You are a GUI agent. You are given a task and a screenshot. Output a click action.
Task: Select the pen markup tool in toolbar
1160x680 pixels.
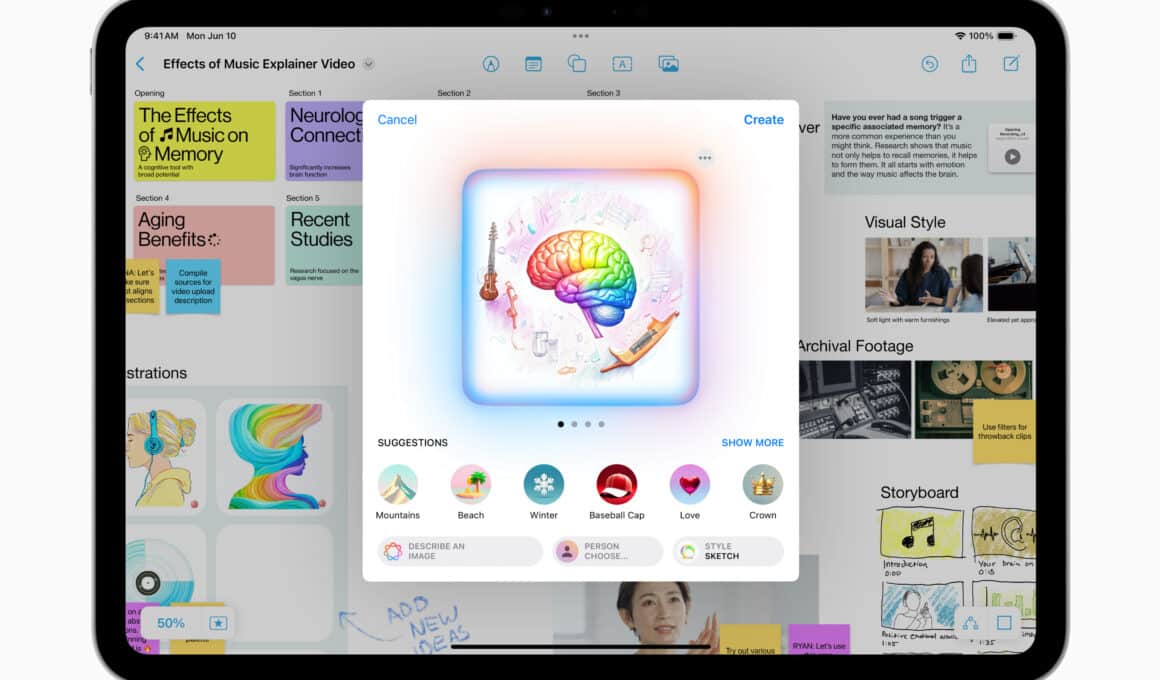[x=490, y=64]
